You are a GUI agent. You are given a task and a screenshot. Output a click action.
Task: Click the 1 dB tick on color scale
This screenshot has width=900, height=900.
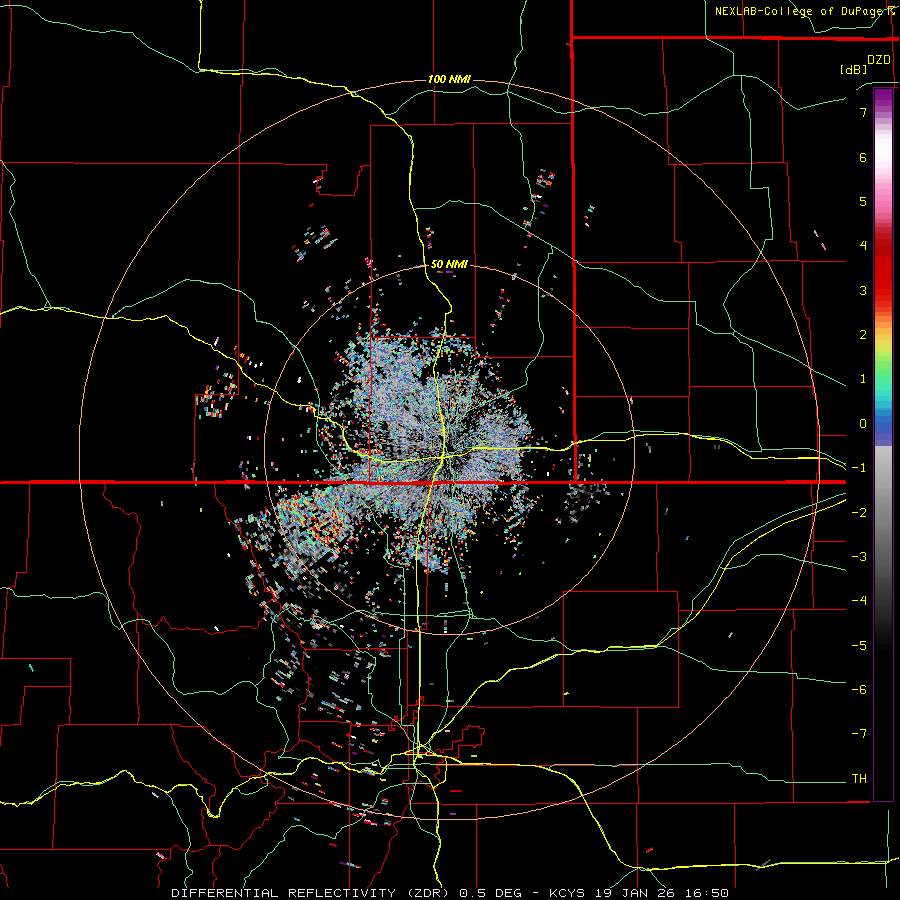coord(863,379)
